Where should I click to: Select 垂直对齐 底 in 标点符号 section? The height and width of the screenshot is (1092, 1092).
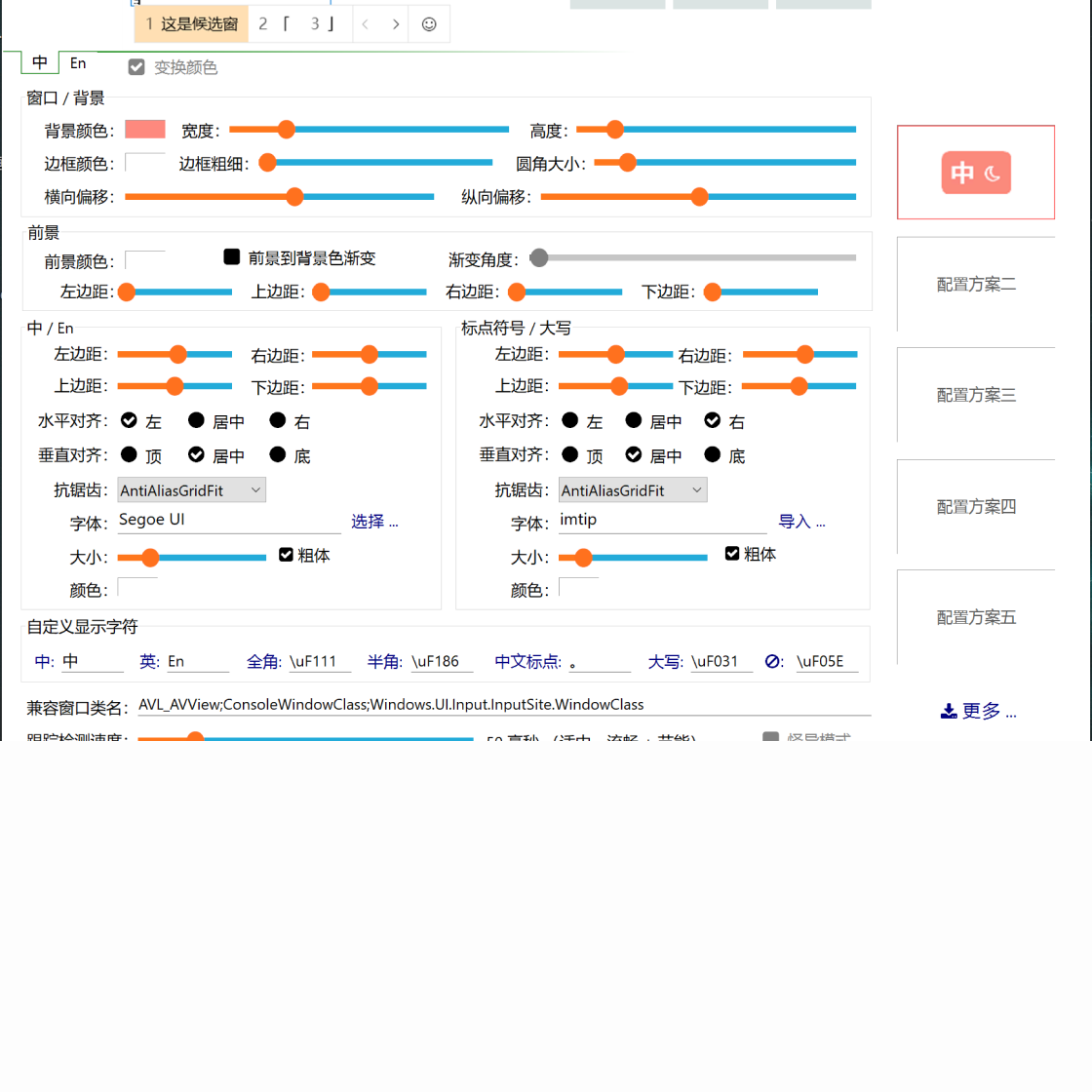click(x=713, y=454)
